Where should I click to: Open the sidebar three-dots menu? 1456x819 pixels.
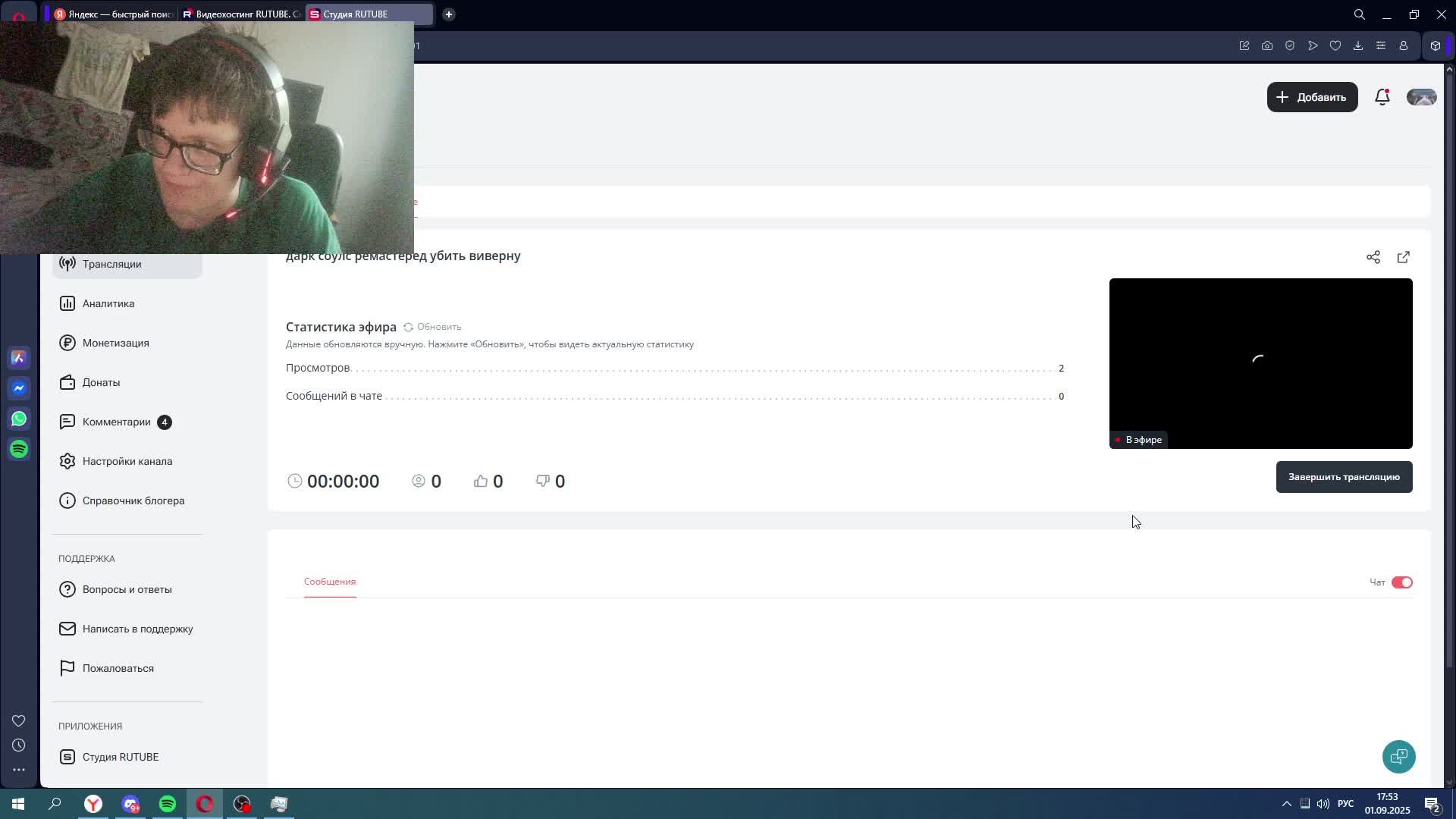19,770
